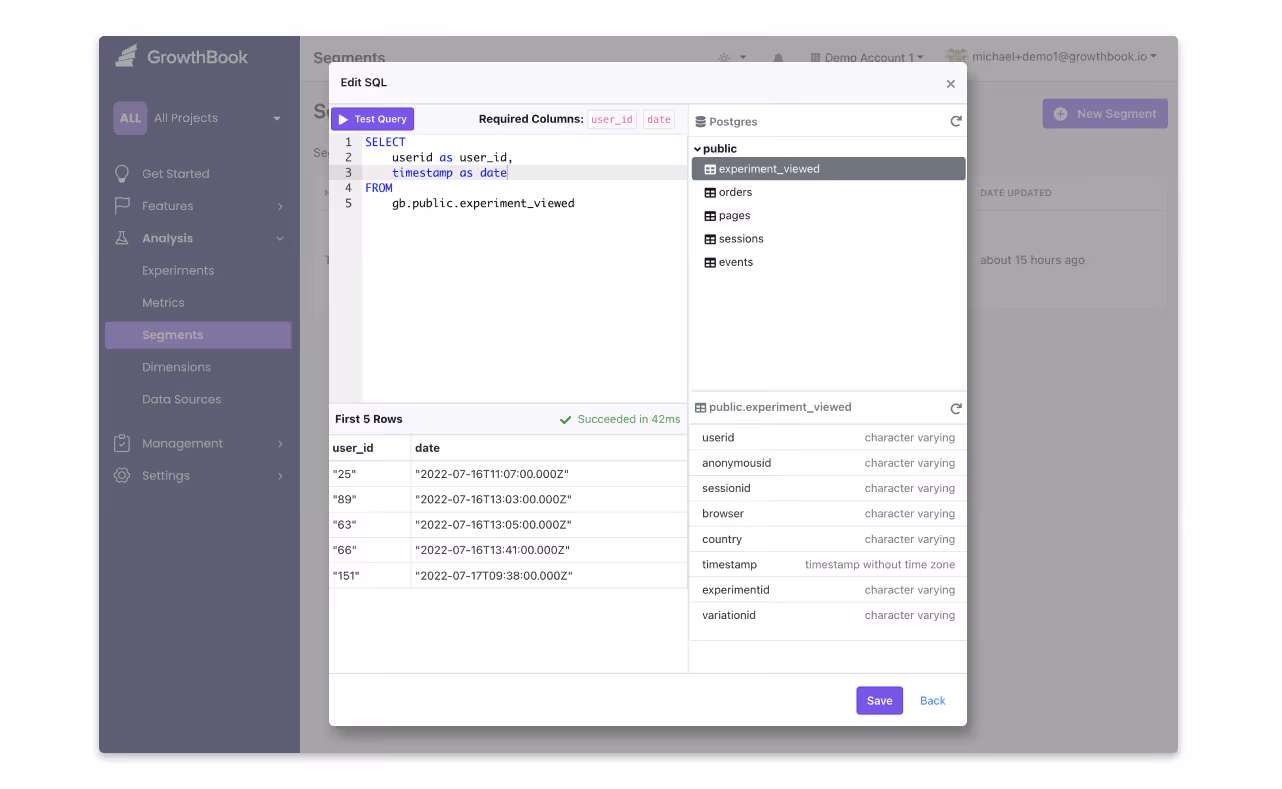
Task: Click the notification bell icon
Action: pos(777,57)
